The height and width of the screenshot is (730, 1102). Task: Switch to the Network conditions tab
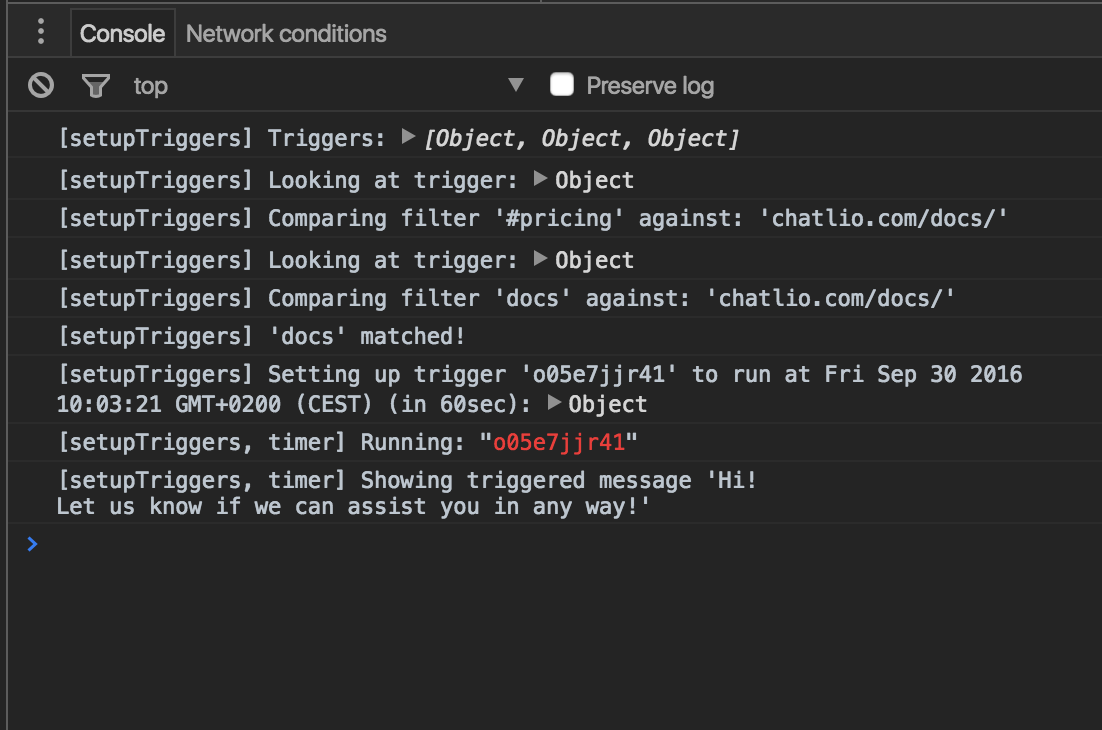point(286,33)
